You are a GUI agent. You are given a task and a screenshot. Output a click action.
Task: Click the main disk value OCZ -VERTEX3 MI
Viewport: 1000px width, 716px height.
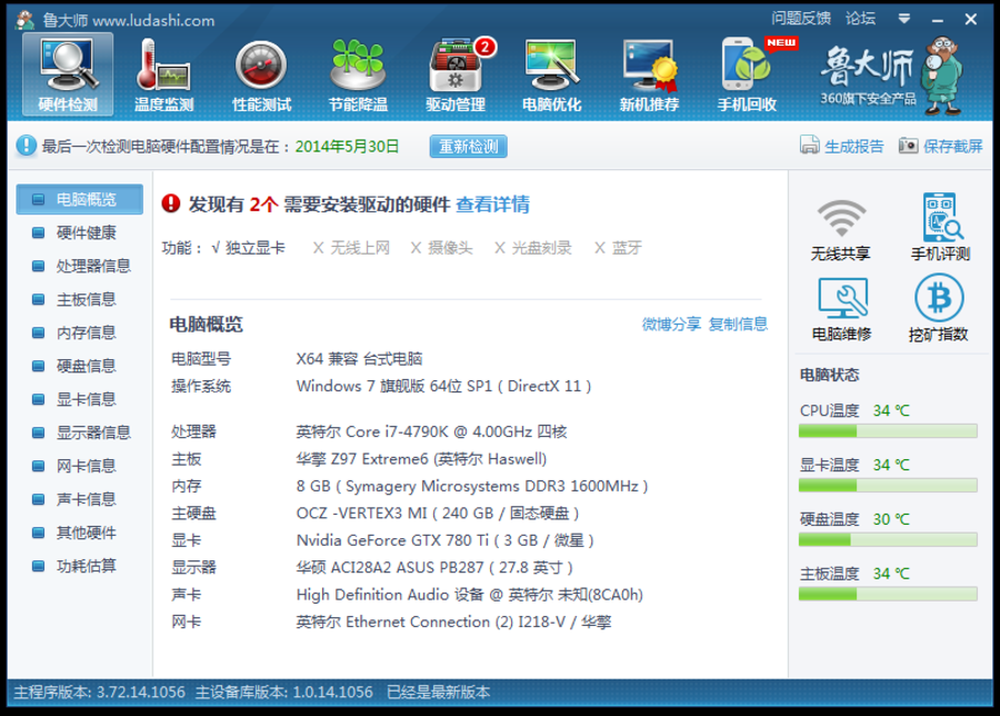(438, 513)
